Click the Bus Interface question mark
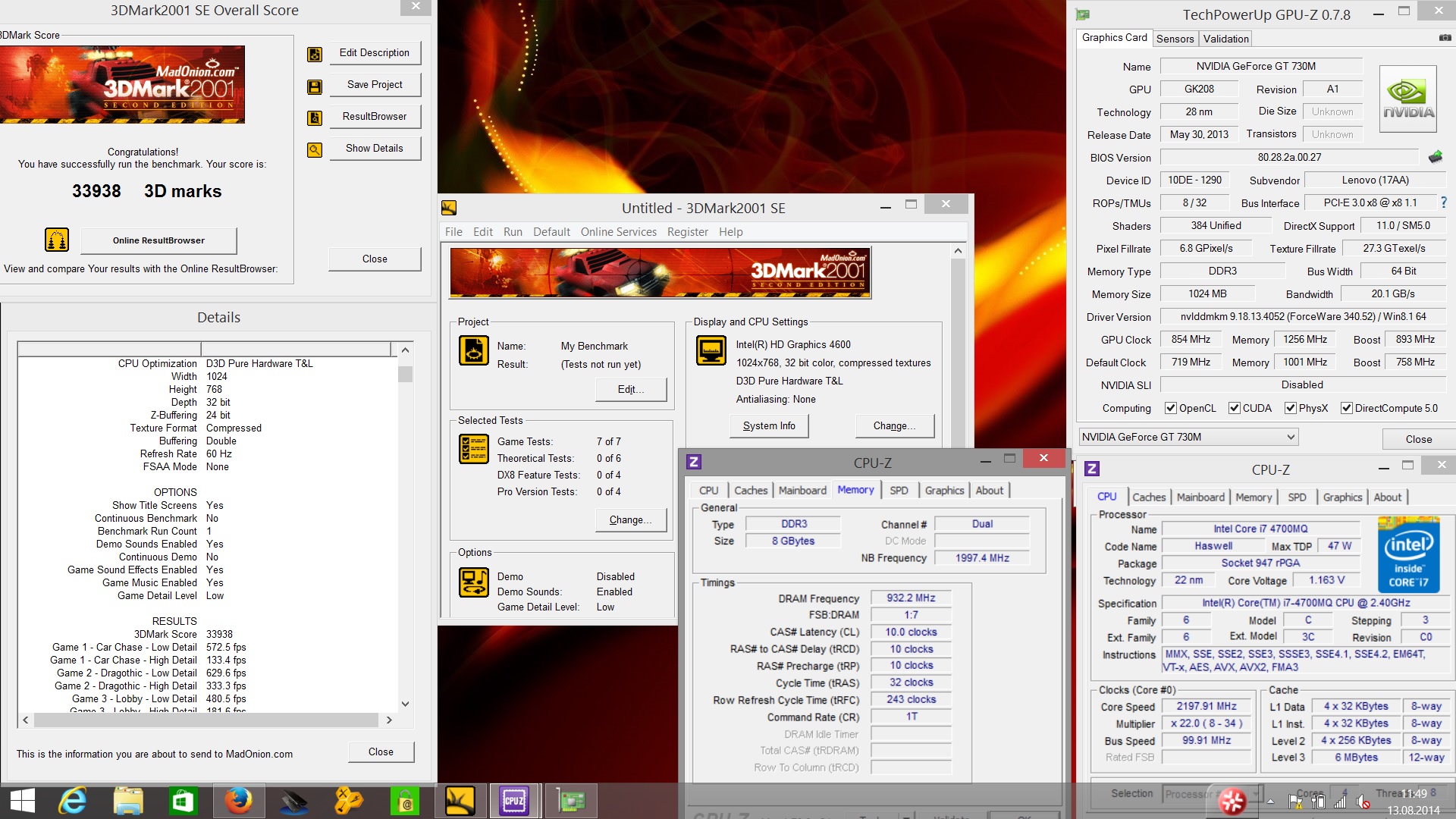Image resolution: width=1456 pixels, height=819 pixels. coord(1443,202)
